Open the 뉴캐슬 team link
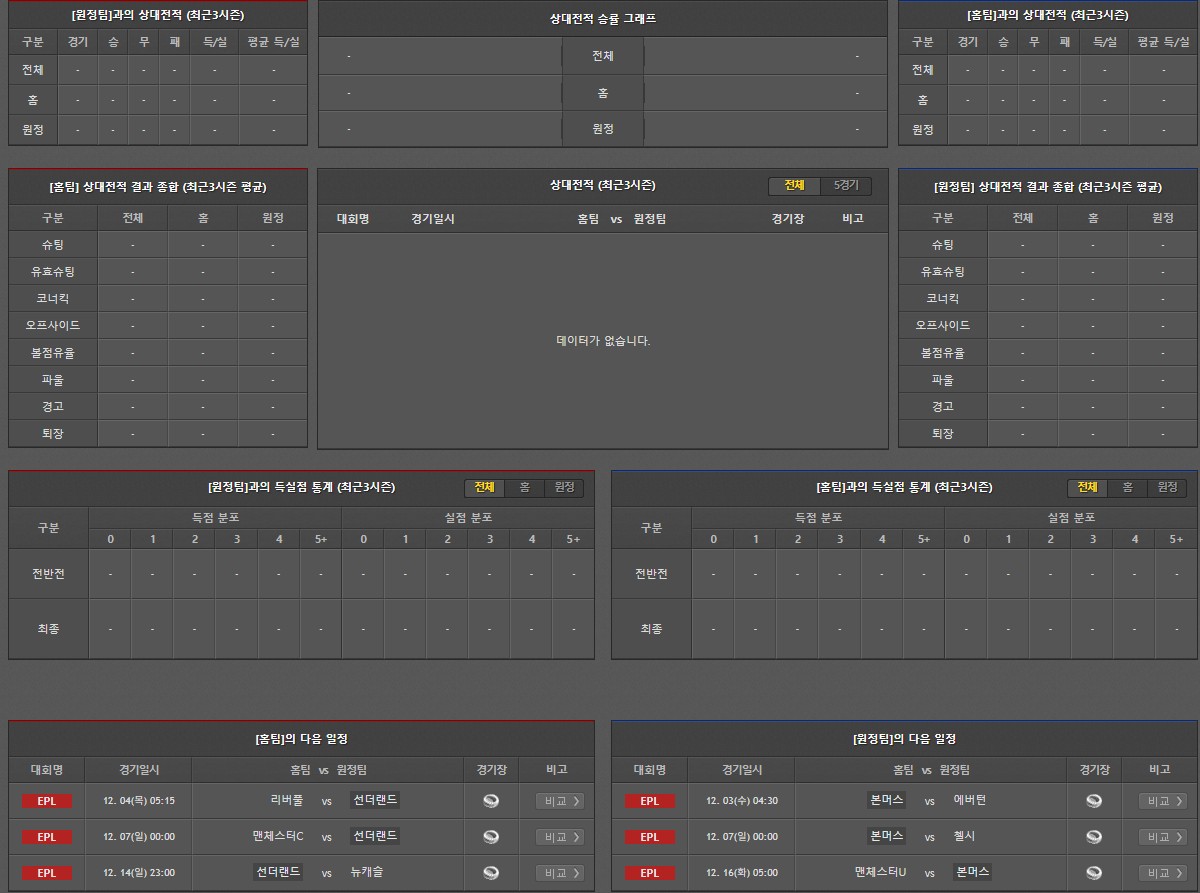Image resolution: width=1200 pixels, height=893 pixels. (x=367, y=873)
